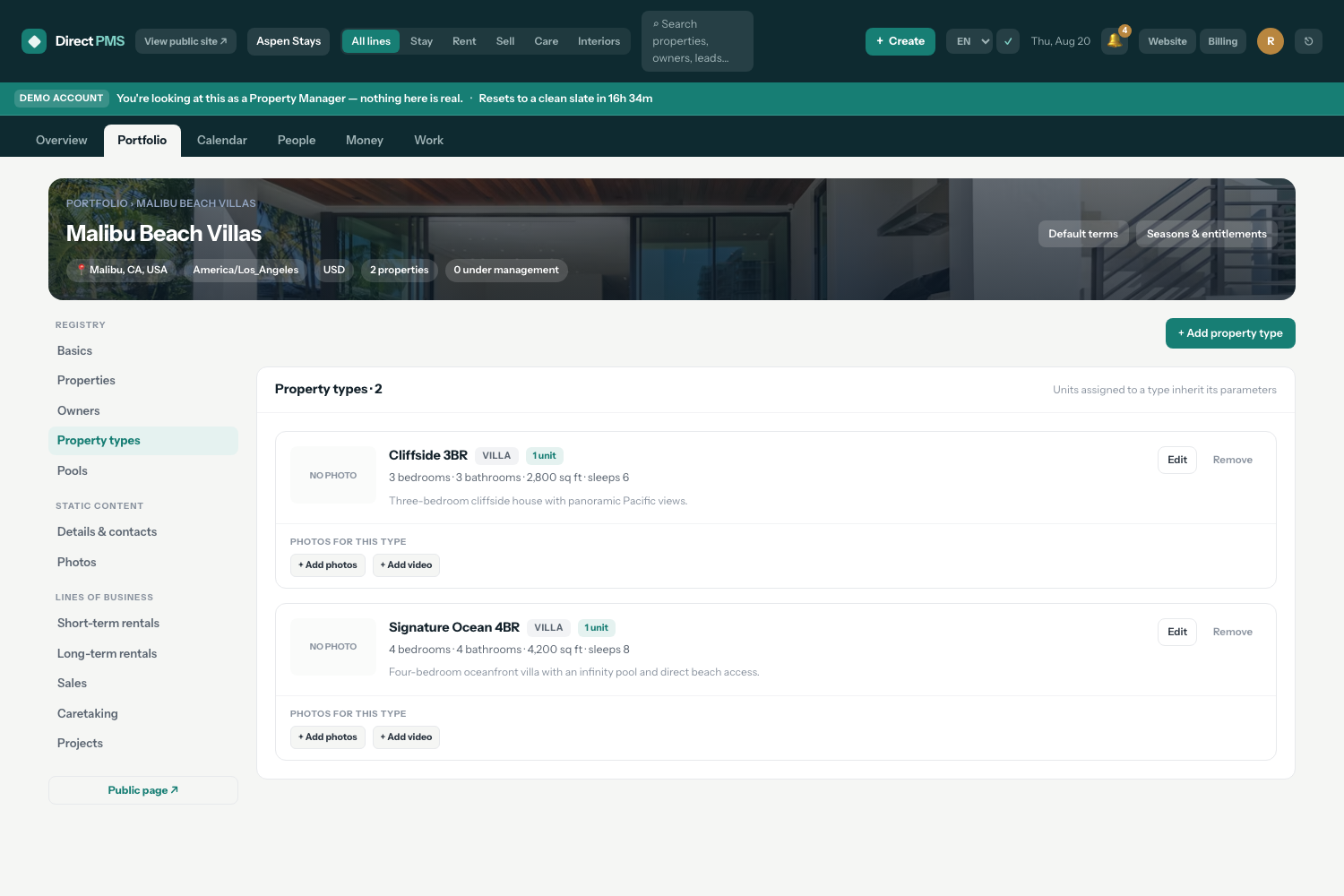Image resolution: width=1344 pixels, height=896 pixels.
Task: Switch line filter to Stay
Action: tap(421, 41)
